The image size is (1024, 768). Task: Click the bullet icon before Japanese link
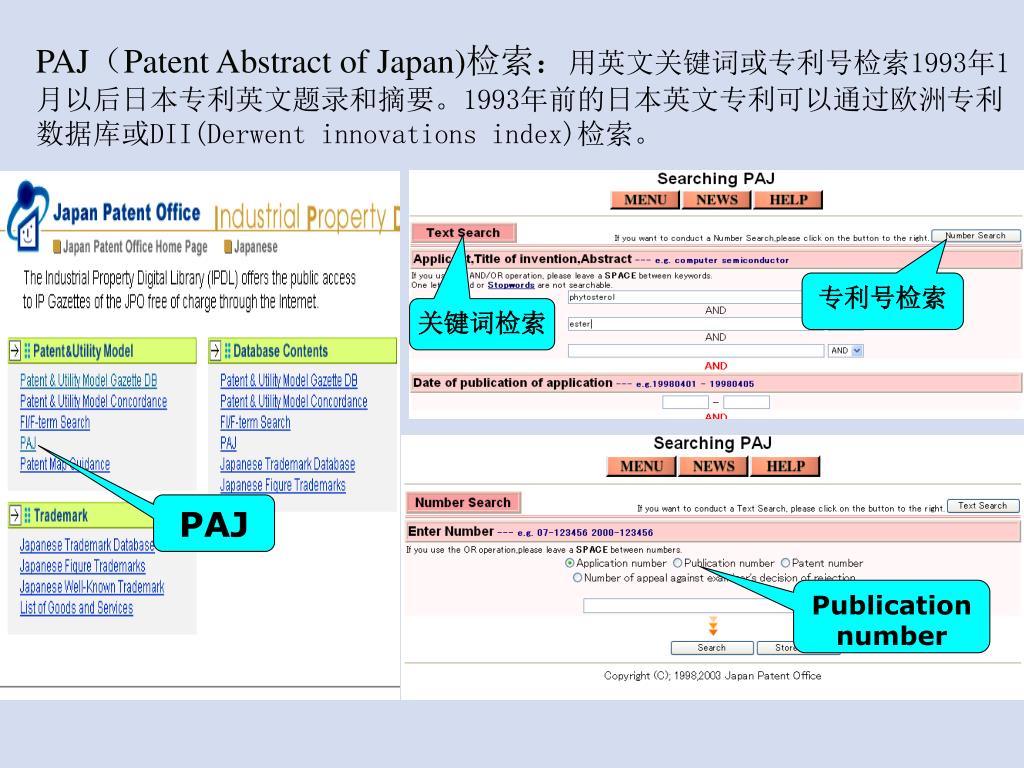tap(228, 247)
